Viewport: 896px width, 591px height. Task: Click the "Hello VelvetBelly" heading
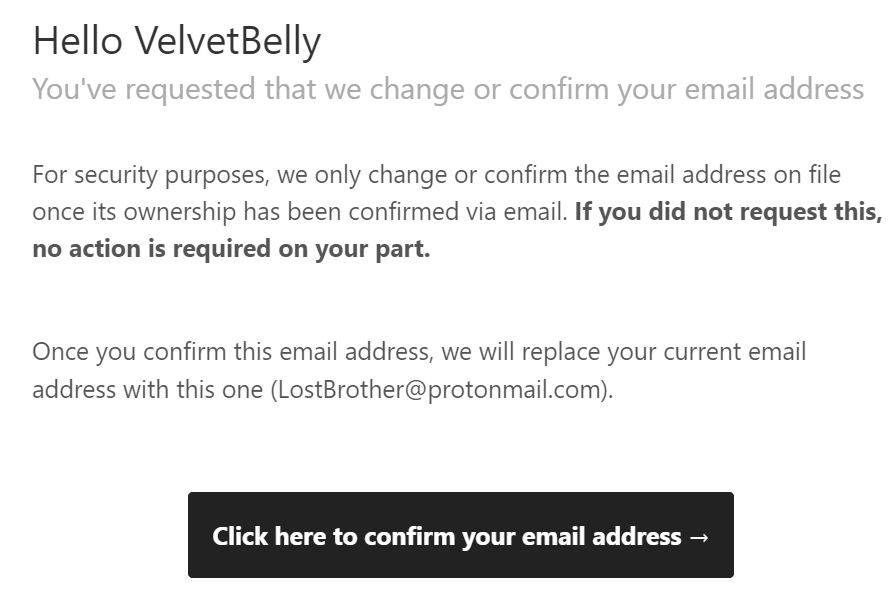[177, 42]
